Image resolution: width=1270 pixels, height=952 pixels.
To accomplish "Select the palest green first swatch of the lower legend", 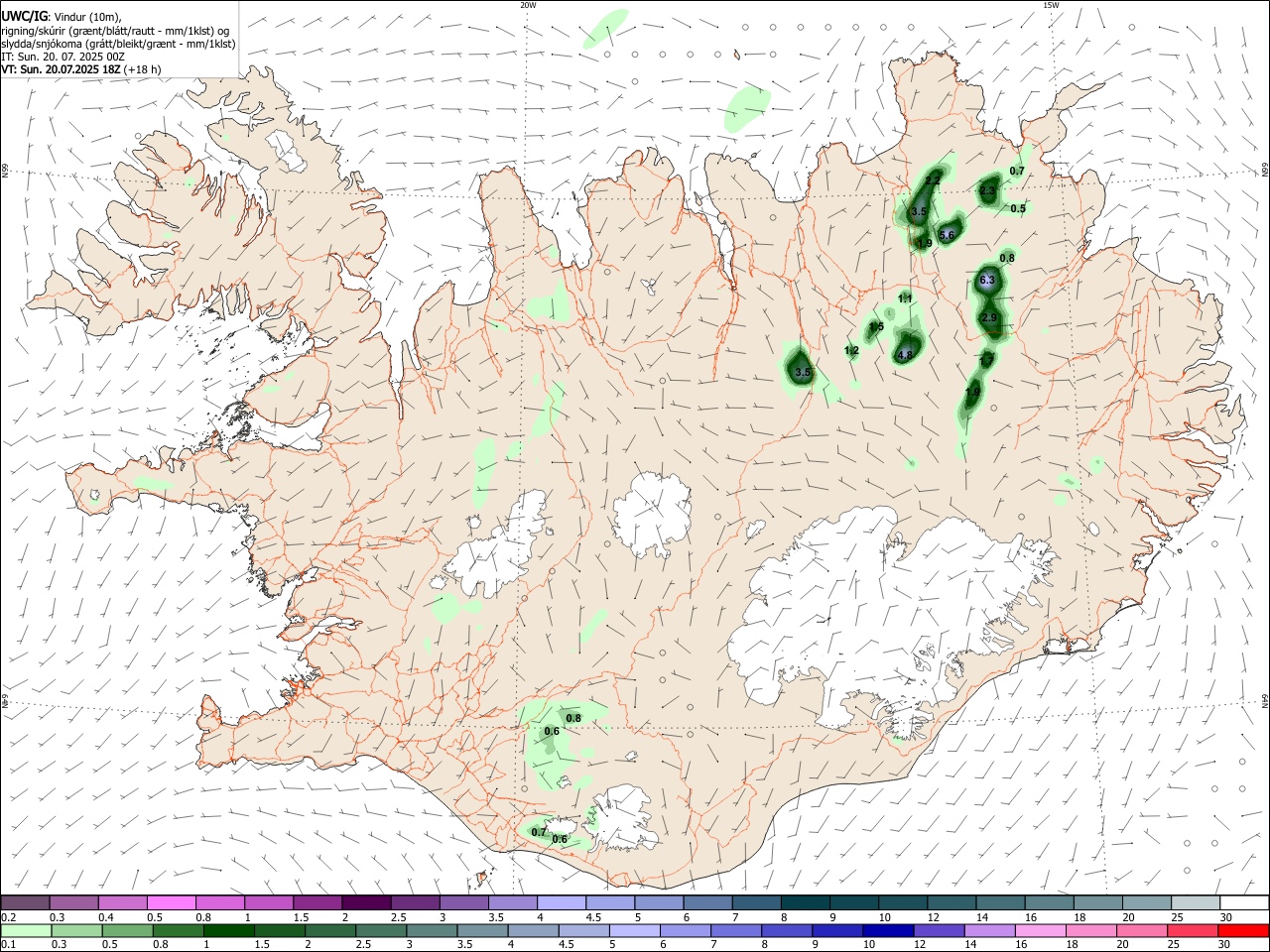I will click(26, 931).
